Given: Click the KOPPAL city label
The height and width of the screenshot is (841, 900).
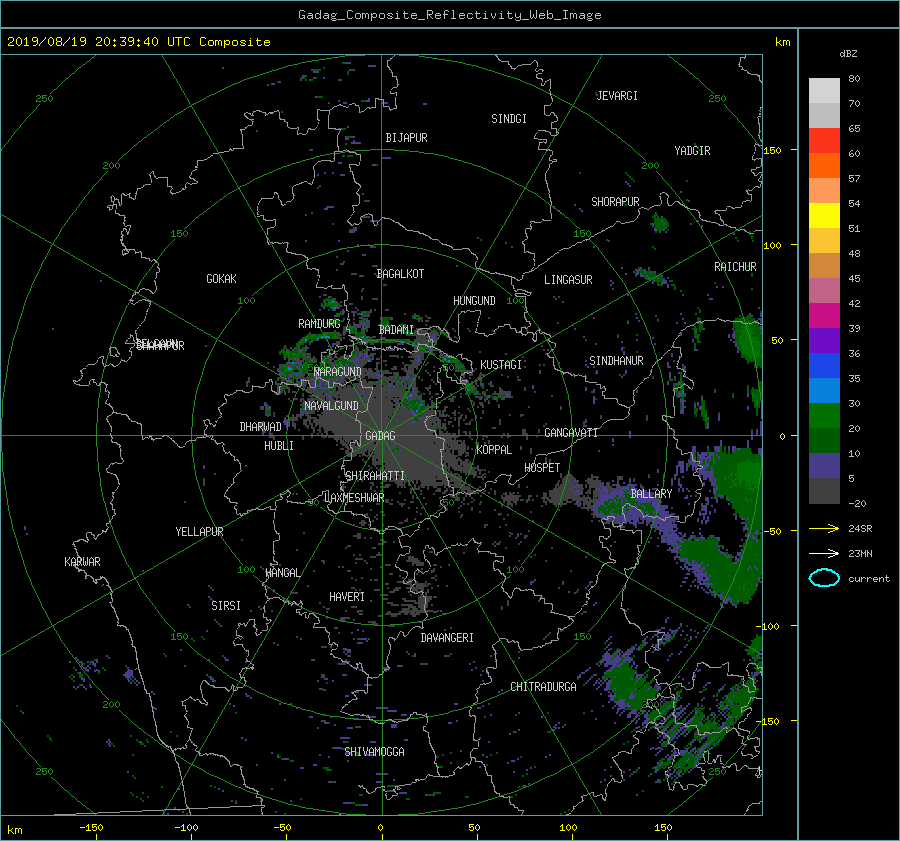Looking at the screenshot, I should pyautogui.click(x=494, y=450).
